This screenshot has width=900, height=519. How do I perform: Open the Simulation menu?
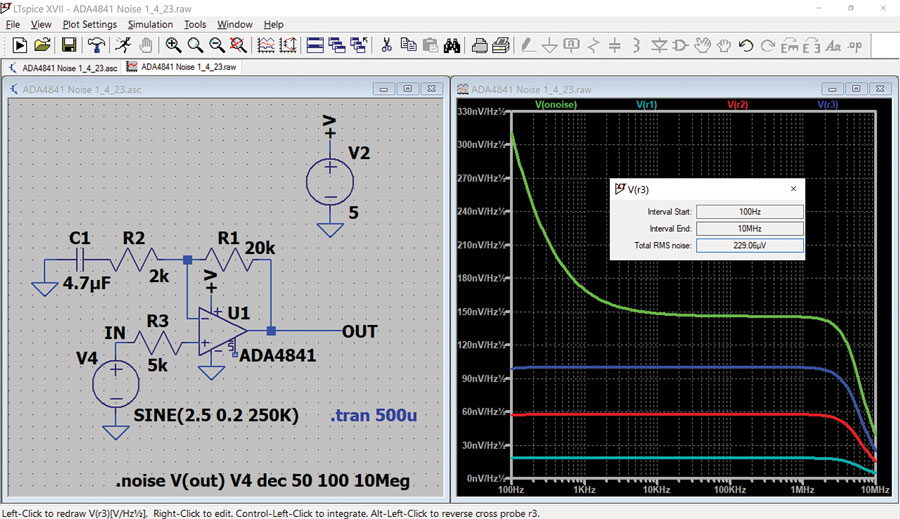click(150, 24)
